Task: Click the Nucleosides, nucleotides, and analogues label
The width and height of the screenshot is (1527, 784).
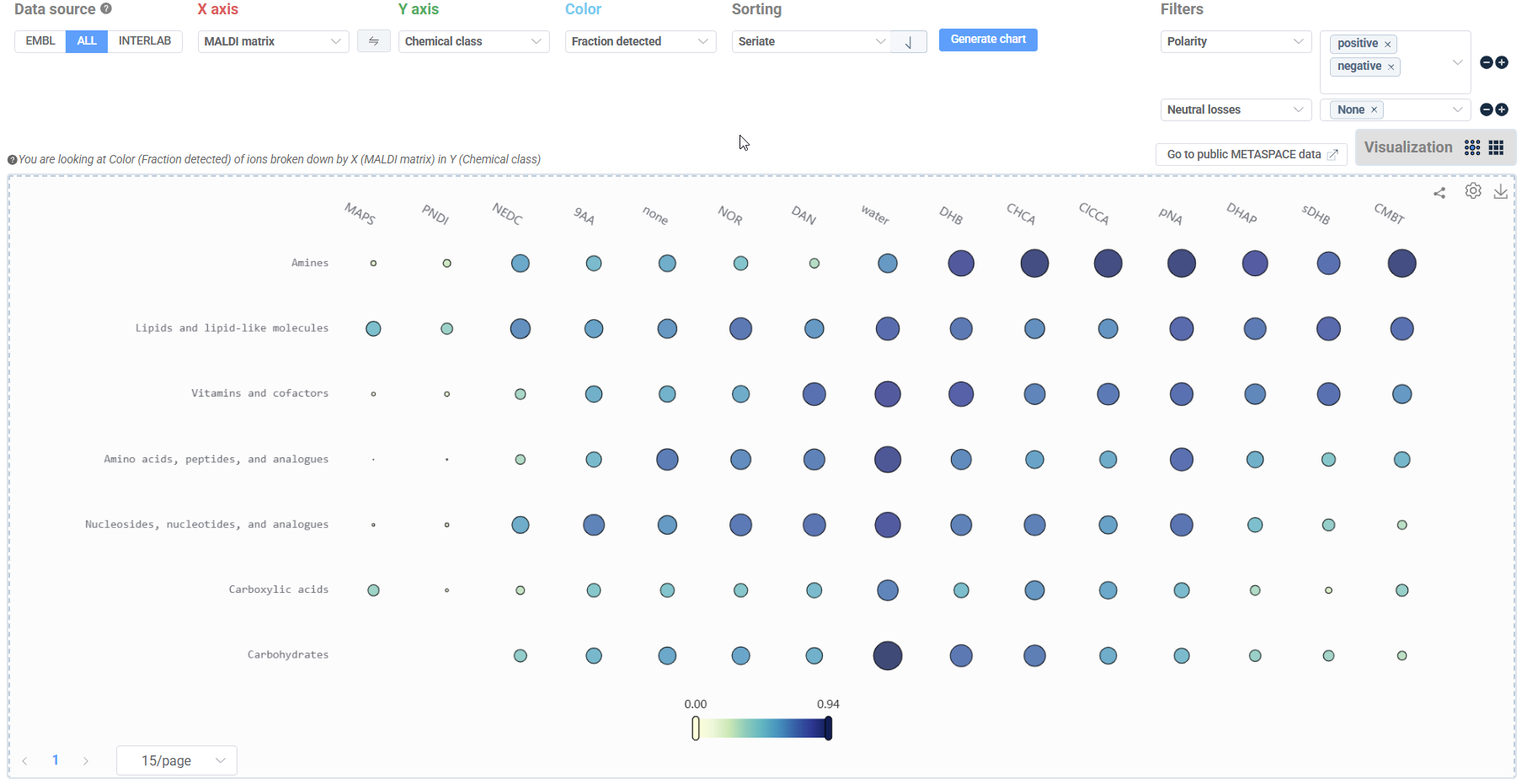Action: click(x=206, y=525)
